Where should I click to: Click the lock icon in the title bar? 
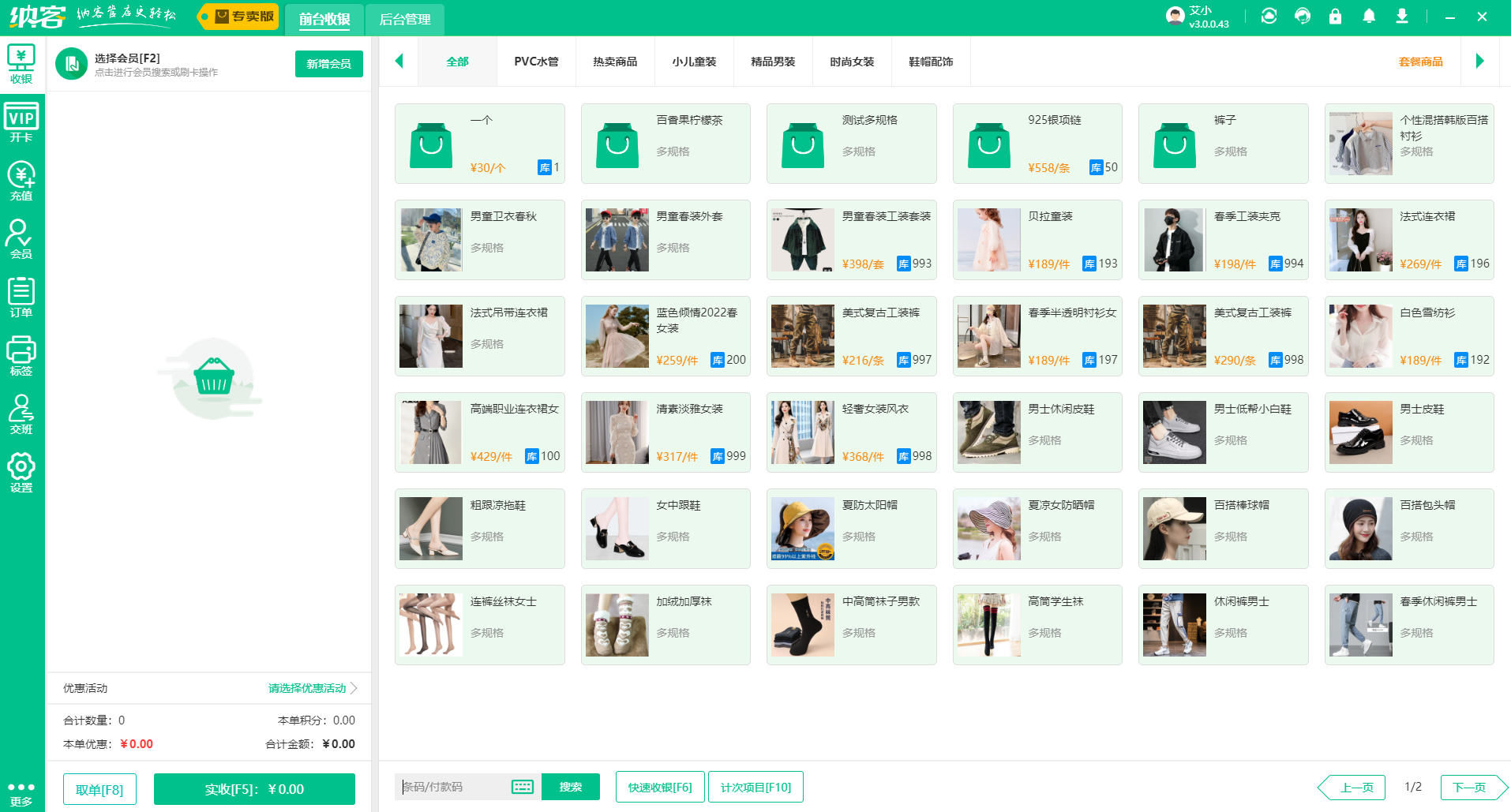[x=1336, y=16]
